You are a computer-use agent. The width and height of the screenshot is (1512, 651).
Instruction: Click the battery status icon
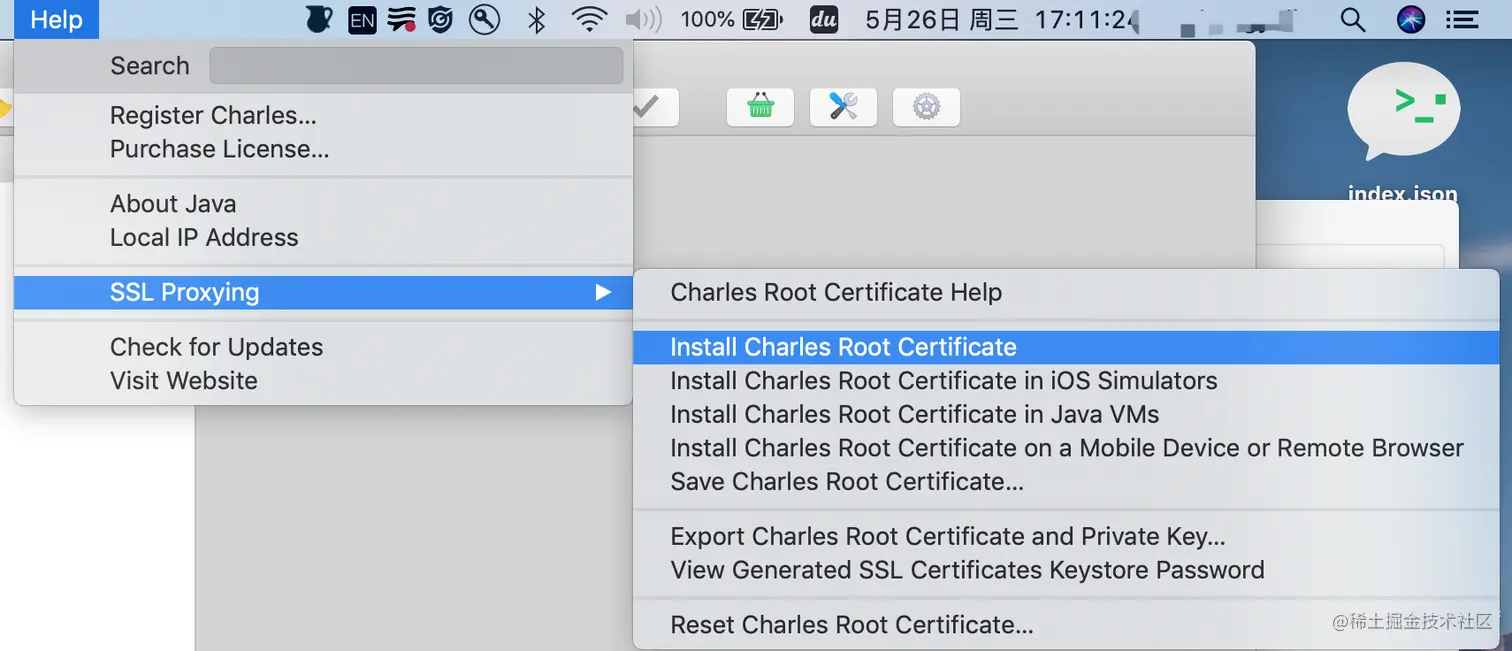coord(763,19)
